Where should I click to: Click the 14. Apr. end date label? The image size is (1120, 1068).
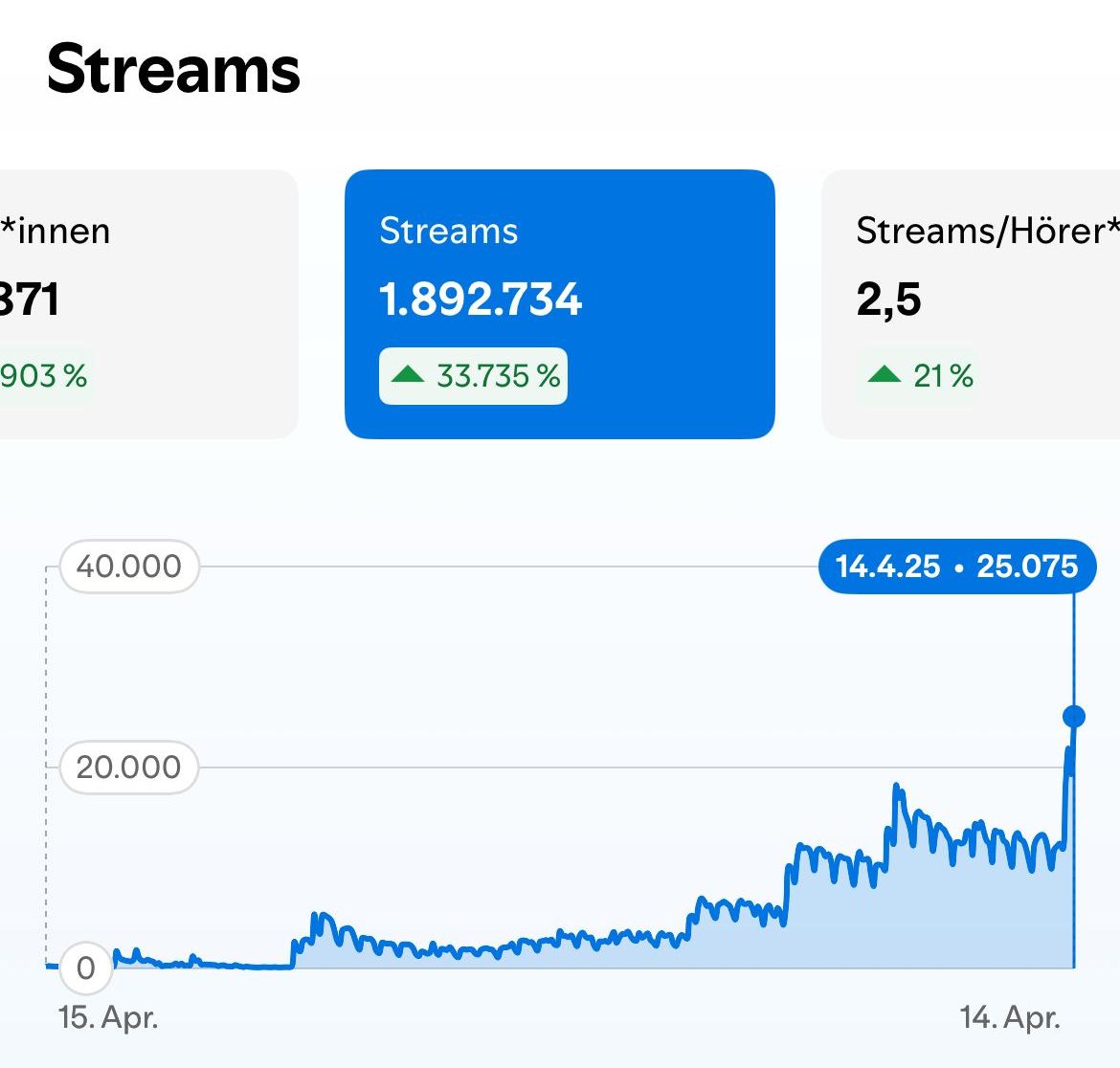click(x=1010, y=1017)
